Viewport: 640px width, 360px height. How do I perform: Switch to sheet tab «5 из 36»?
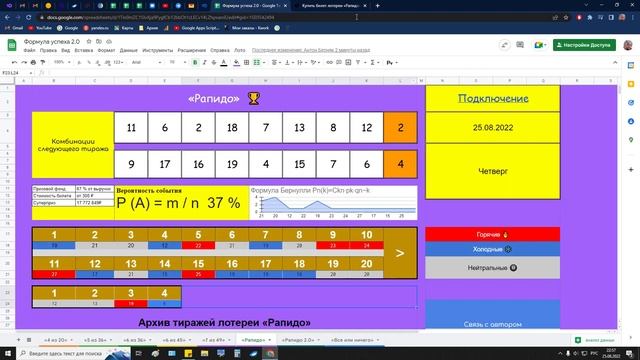[97, 340]
